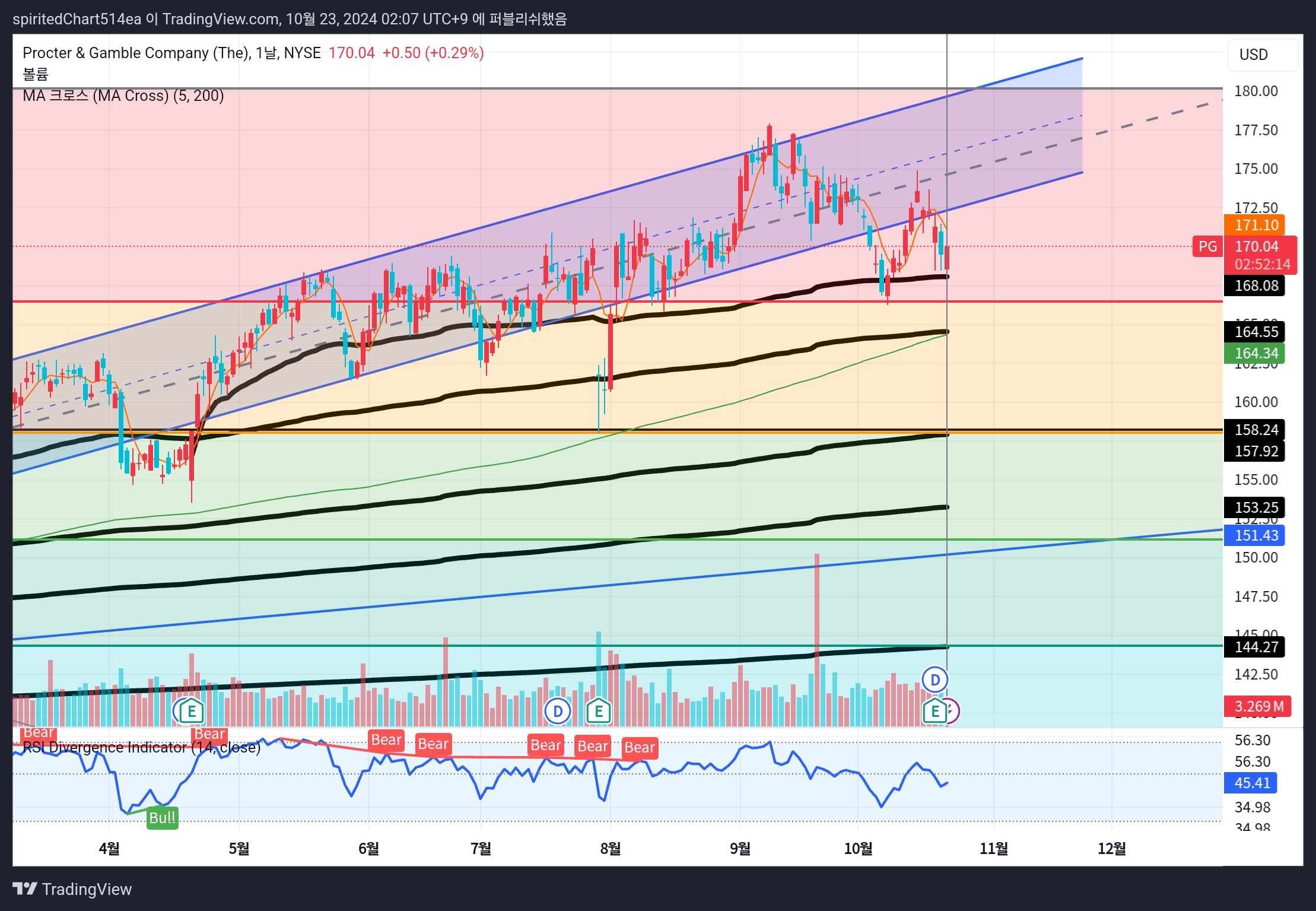Viewport: 1316px width, 911px height.
Task: Click the 144.27 price tag
Action: tap(1254, 647)
